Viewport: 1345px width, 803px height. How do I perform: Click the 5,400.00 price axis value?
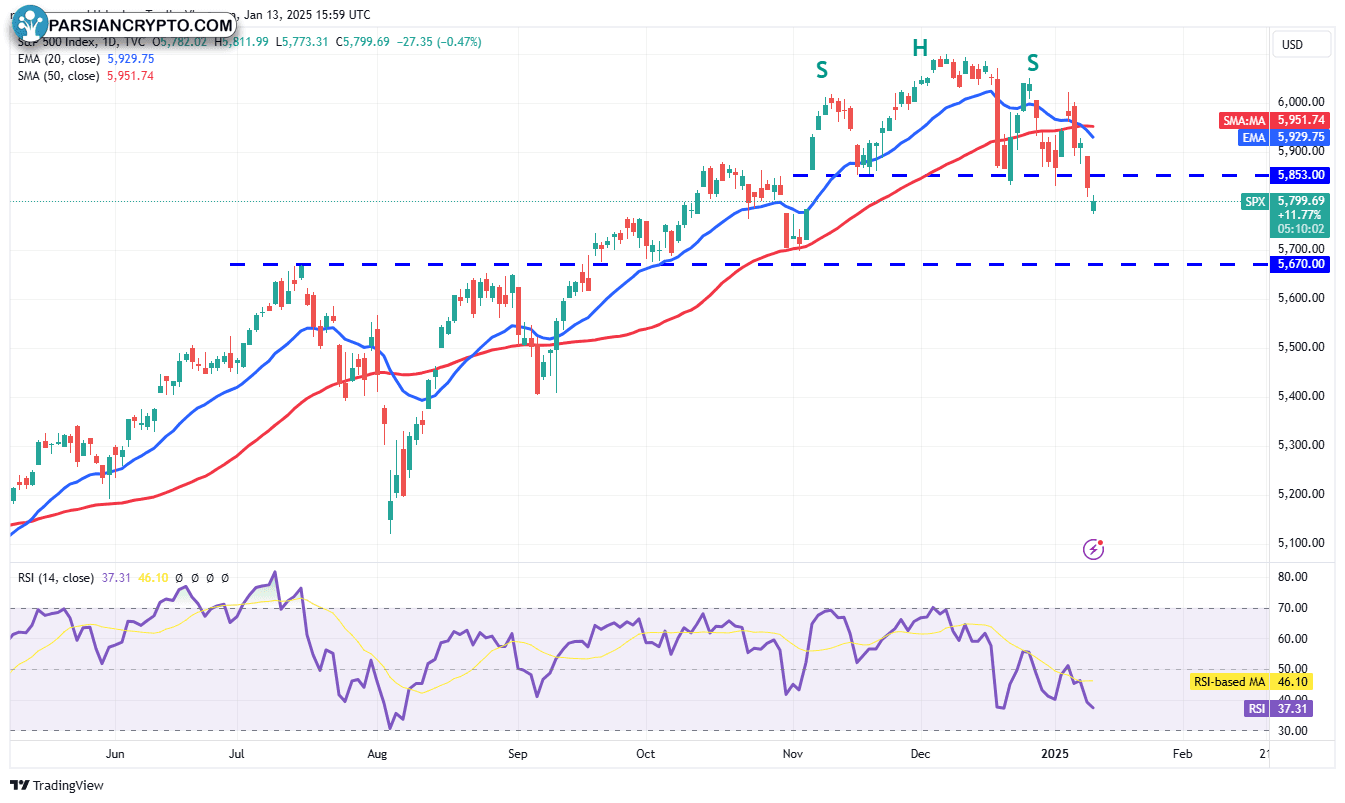[1301, 396]
